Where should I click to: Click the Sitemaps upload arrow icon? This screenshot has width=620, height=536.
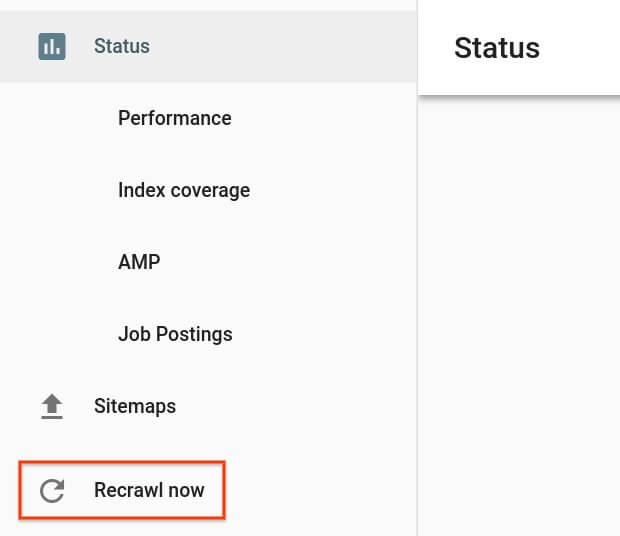[x=52, y=406]
